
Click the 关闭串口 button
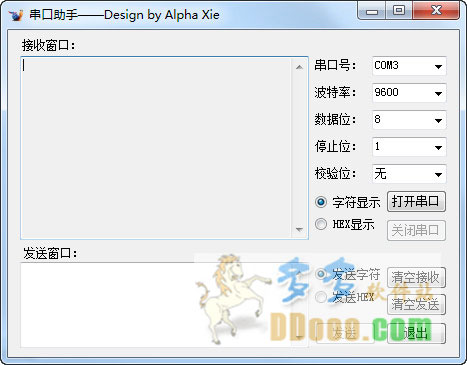coord(416,230)
